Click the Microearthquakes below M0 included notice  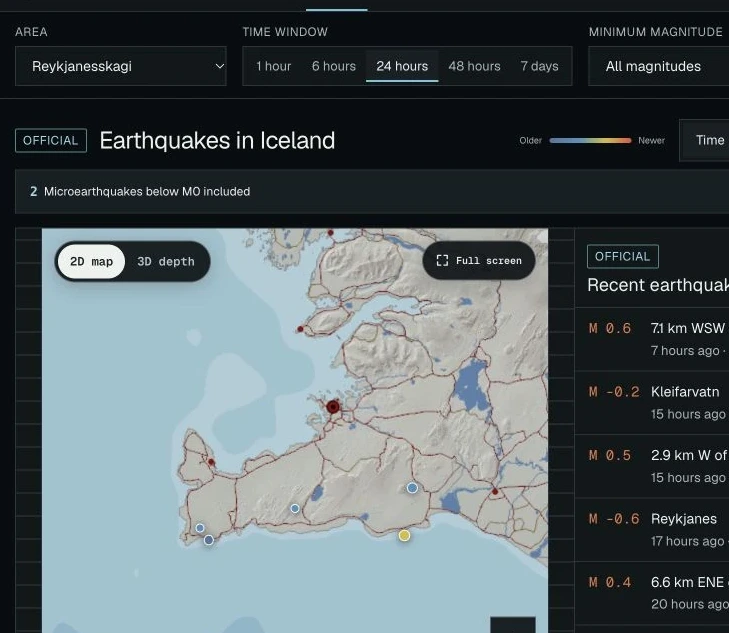(x=372, y=191)
